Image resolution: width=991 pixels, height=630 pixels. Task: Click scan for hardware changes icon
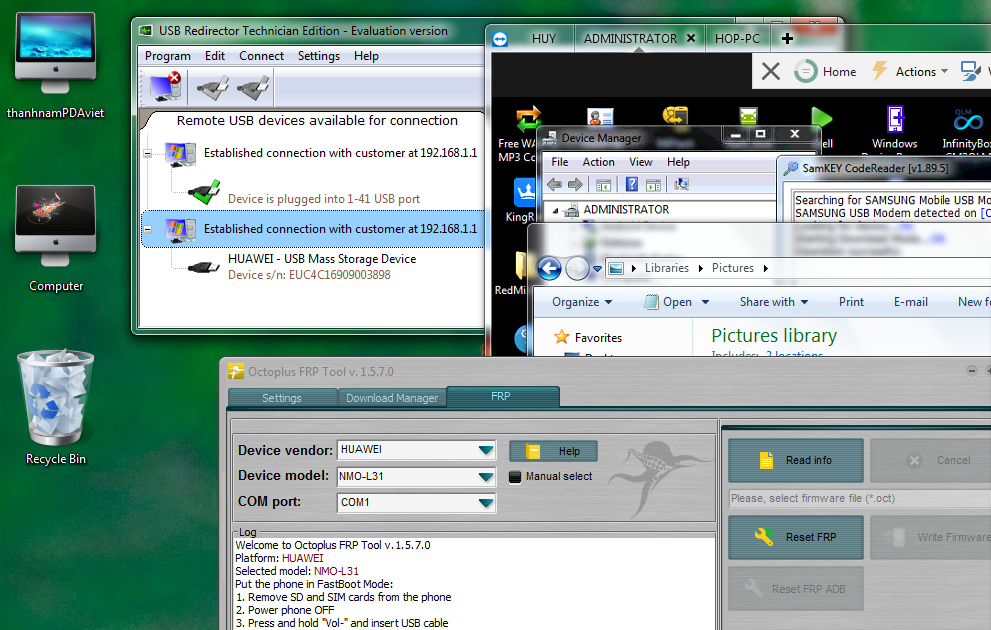[681, 184]
